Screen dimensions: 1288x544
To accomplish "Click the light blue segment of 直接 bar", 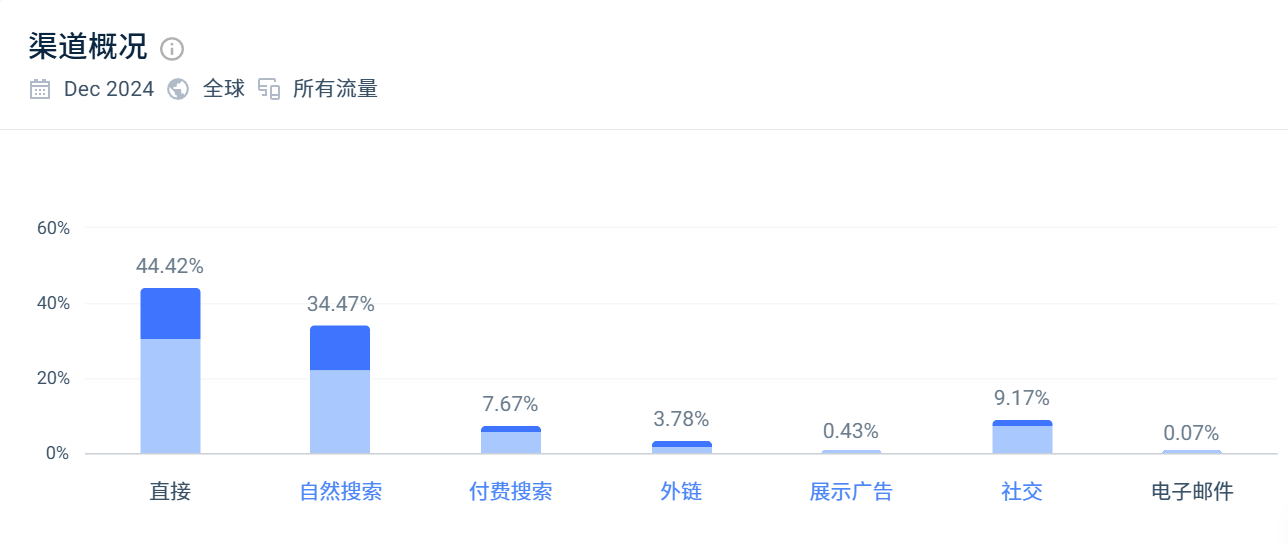I will pos(170,397).
